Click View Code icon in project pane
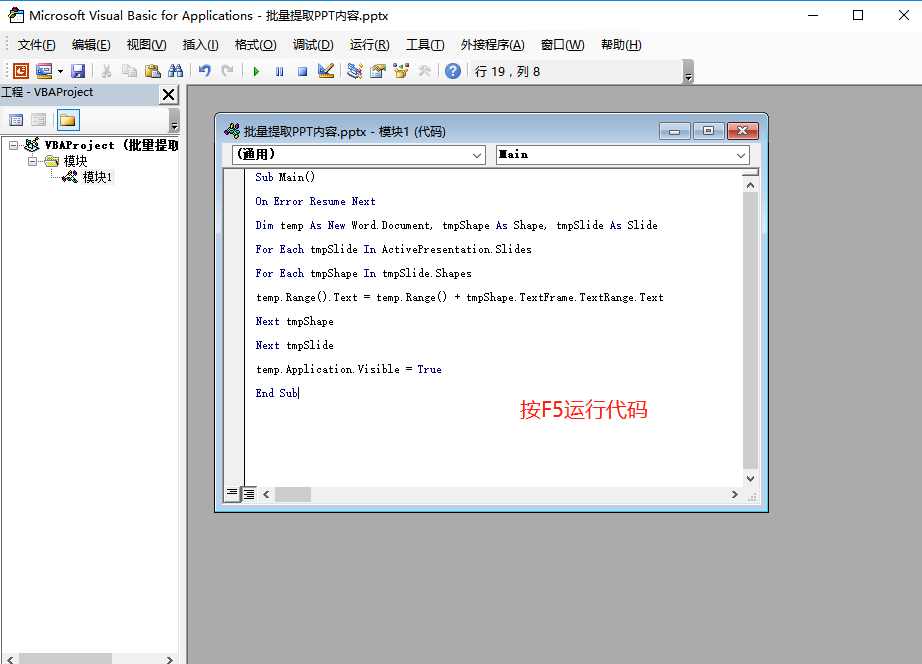The width and height of the screenshot is (922, 664). point(16,121)
